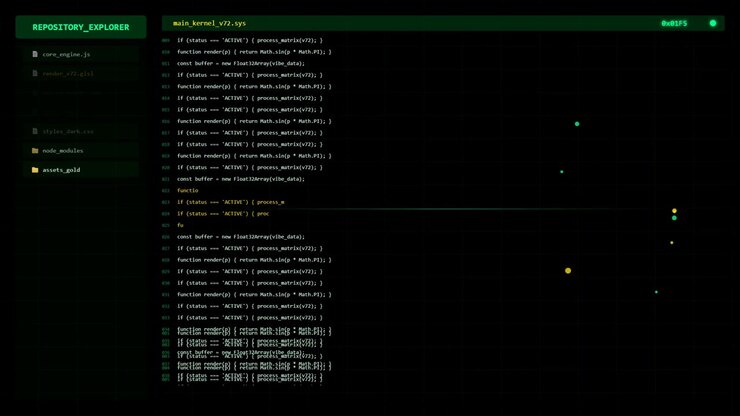Image resolution: width=740 pixels, height=416 pixels.
Task: Click the green status dot in the tab bar
Action: tap(713, 23)
